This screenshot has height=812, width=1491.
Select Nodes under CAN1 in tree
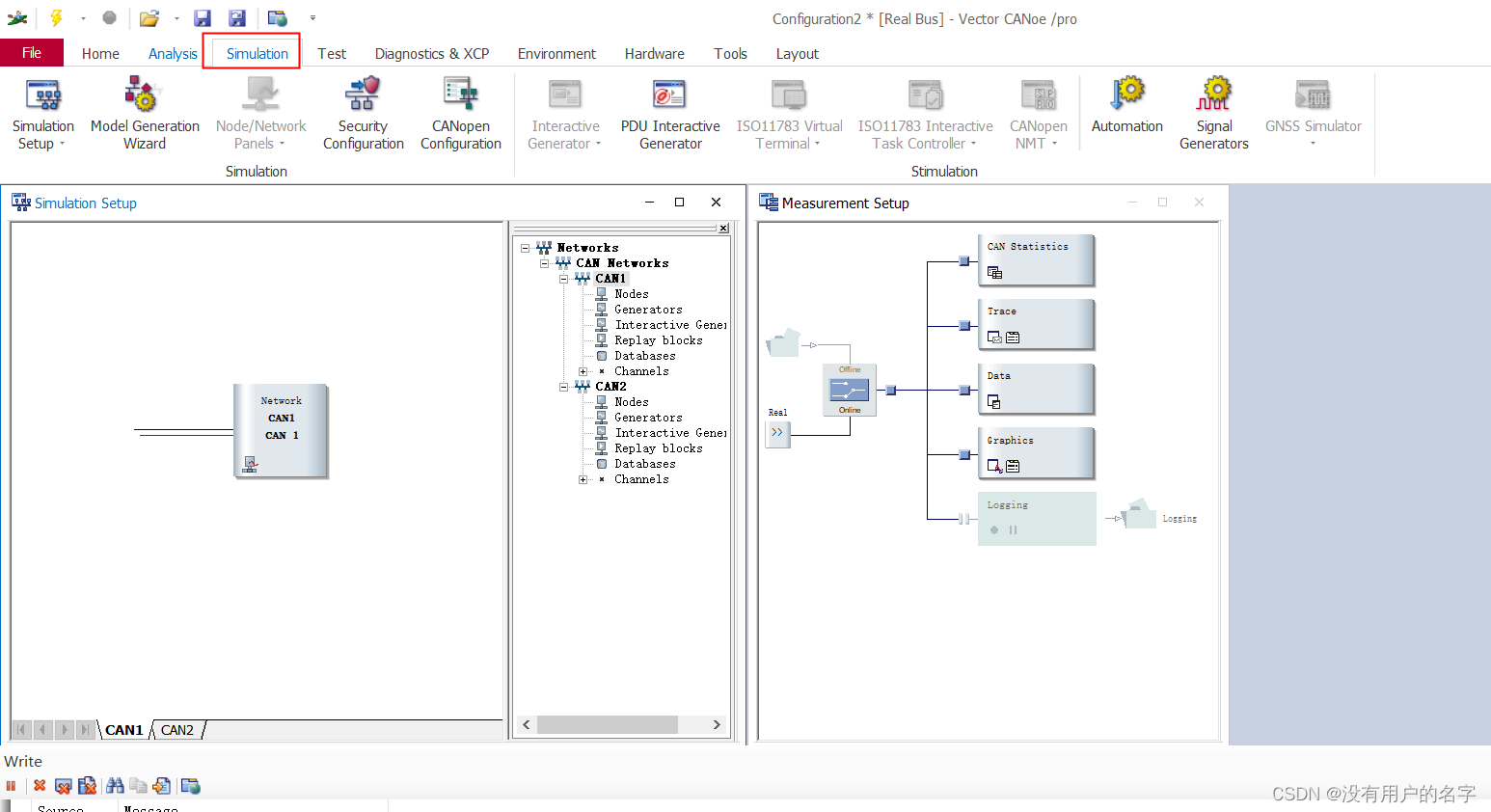coord(632,294)
